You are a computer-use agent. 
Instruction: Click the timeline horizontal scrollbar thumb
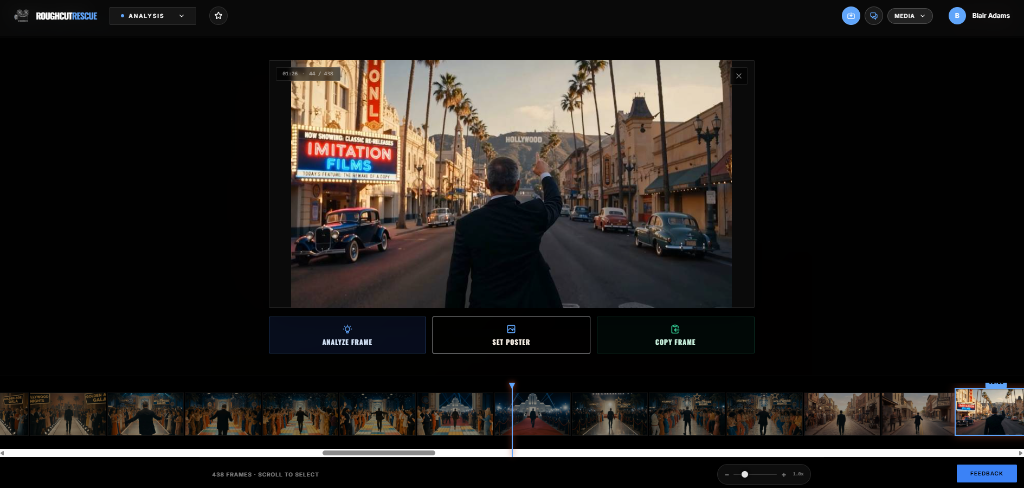pos(379,453)
